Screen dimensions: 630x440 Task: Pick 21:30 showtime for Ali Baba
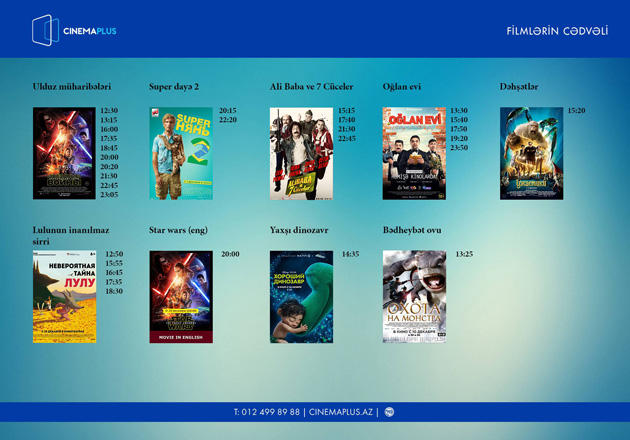(346, 129)
